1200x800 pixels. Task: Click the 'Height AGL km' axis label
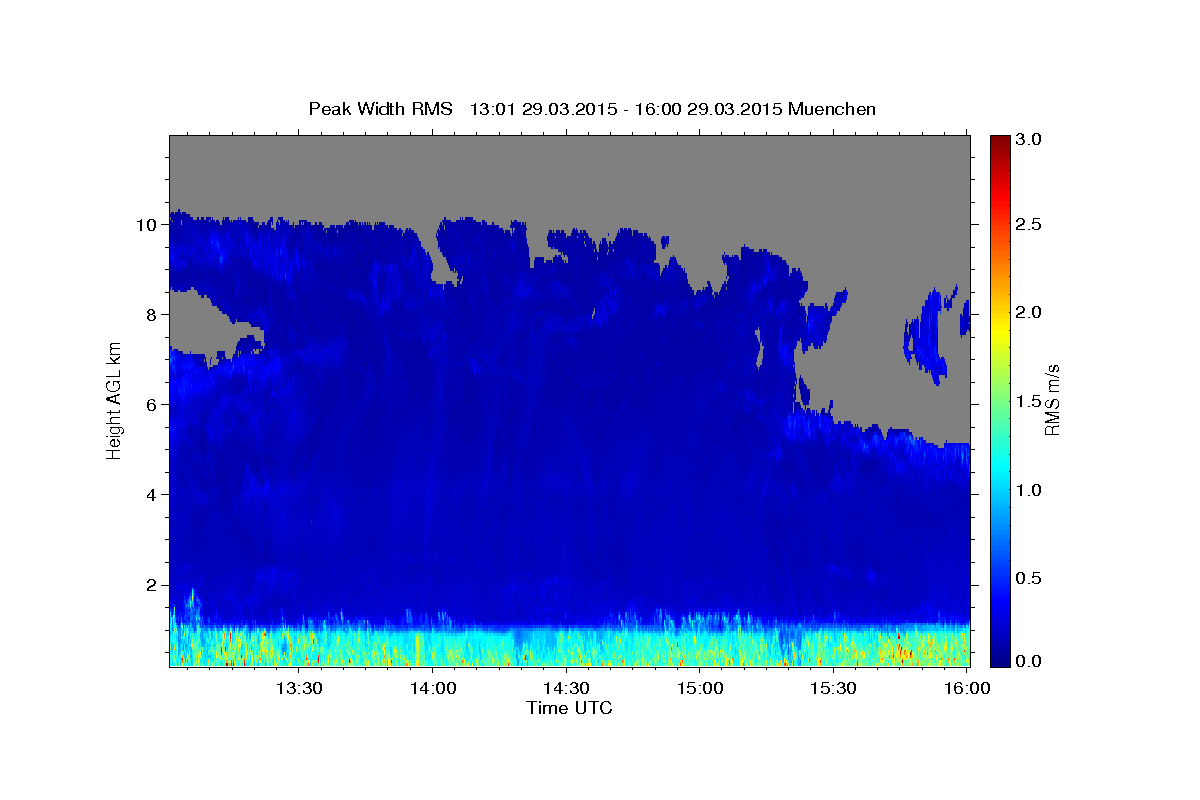[115, 400]
